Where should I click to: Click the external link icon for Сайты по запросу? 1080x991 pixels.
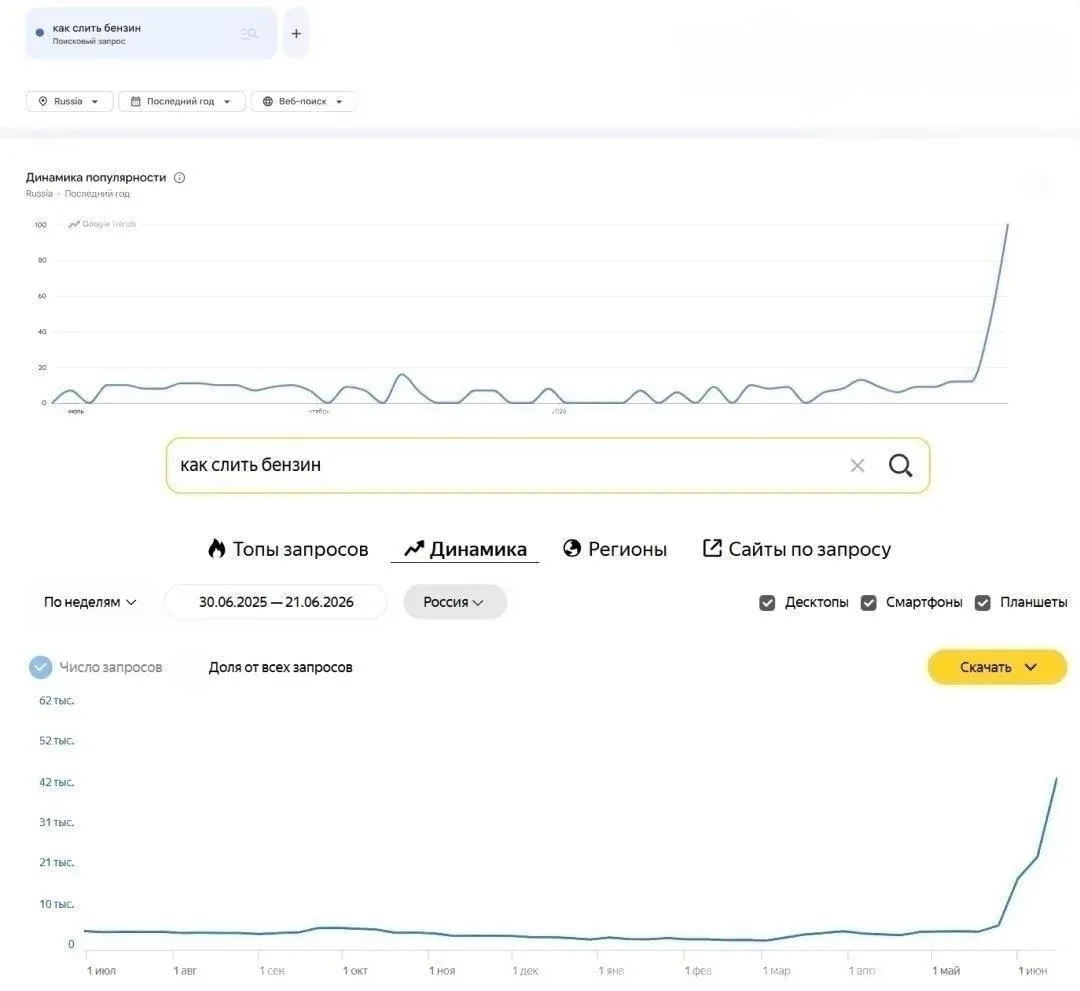click(712, 548)
